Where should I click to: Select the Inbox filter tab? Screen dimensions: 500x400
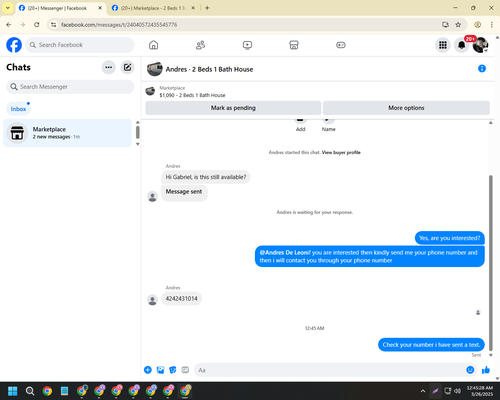[18, 109]
